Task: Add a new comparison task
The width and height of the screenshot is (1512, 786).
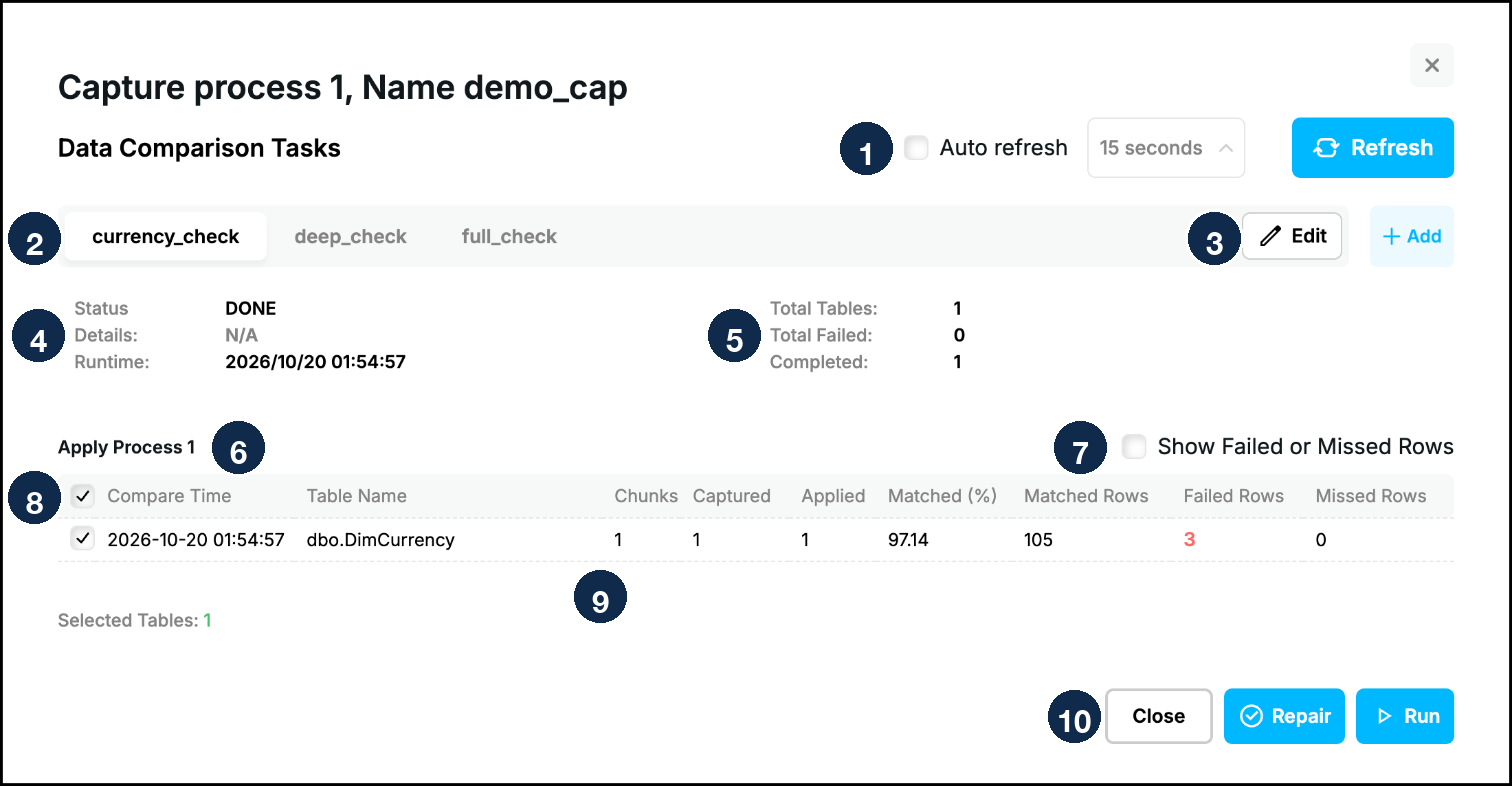Action: point(1411,237)
